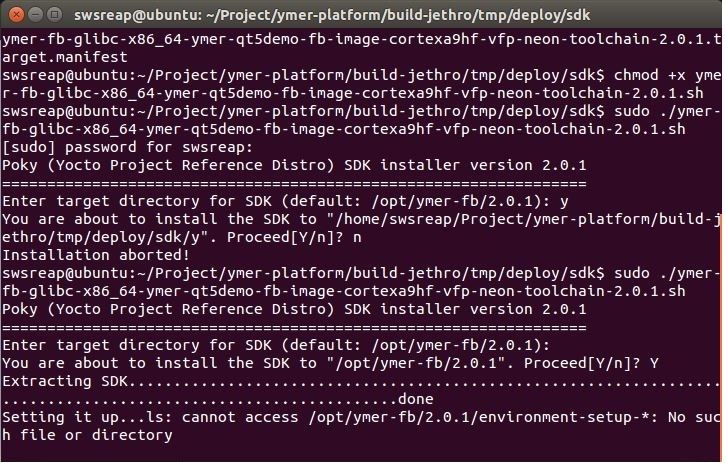
Task: Click the "chmod +x" command text
Action: point(650,75)
